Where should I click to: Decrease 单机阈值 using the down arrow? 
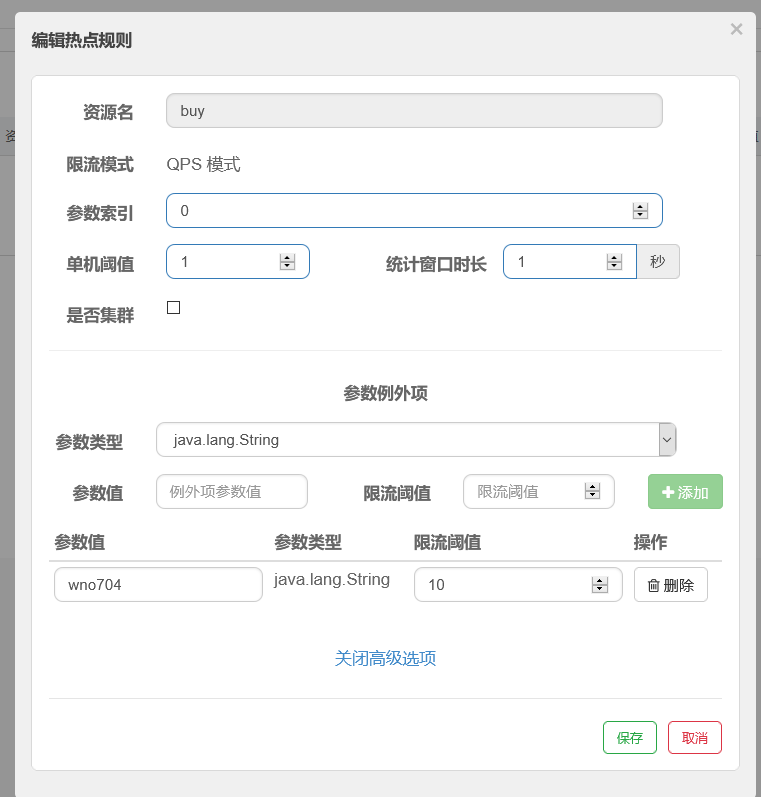pyautogui.click(x=287, y=266)
